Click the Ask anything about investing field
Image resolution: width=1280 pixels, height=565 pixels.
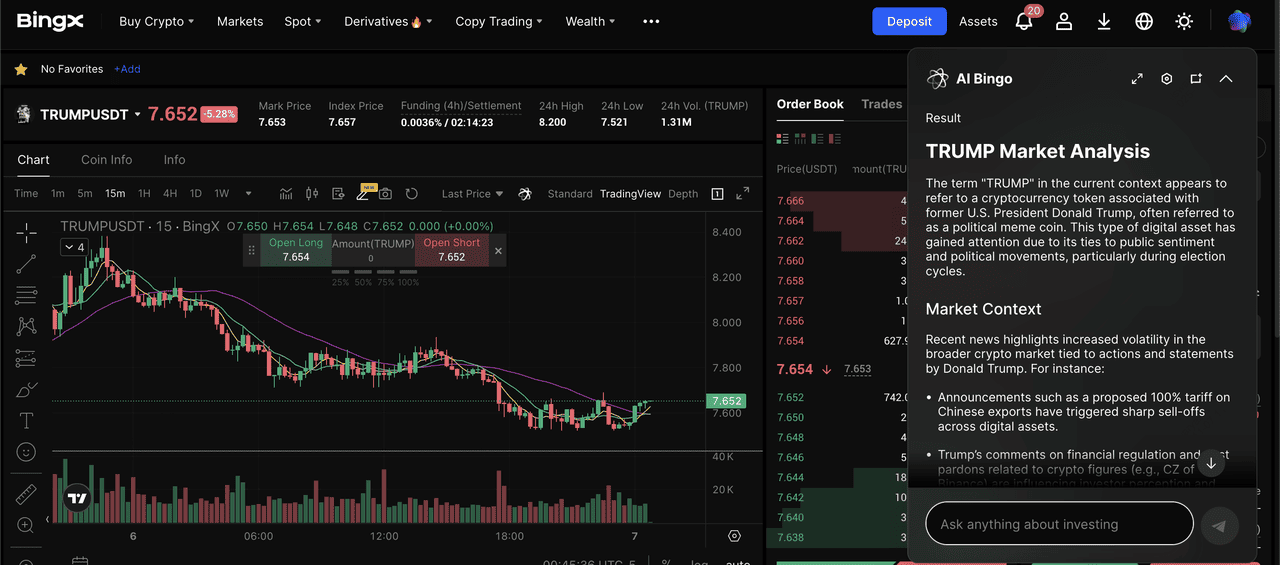(1059, 524)
